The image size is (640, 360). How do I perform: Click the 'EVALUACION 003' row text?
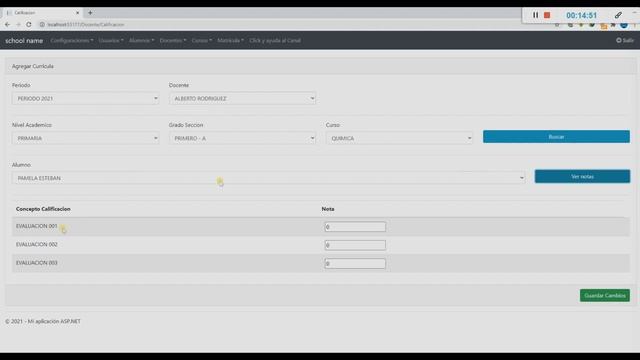[x=37, y=263]
